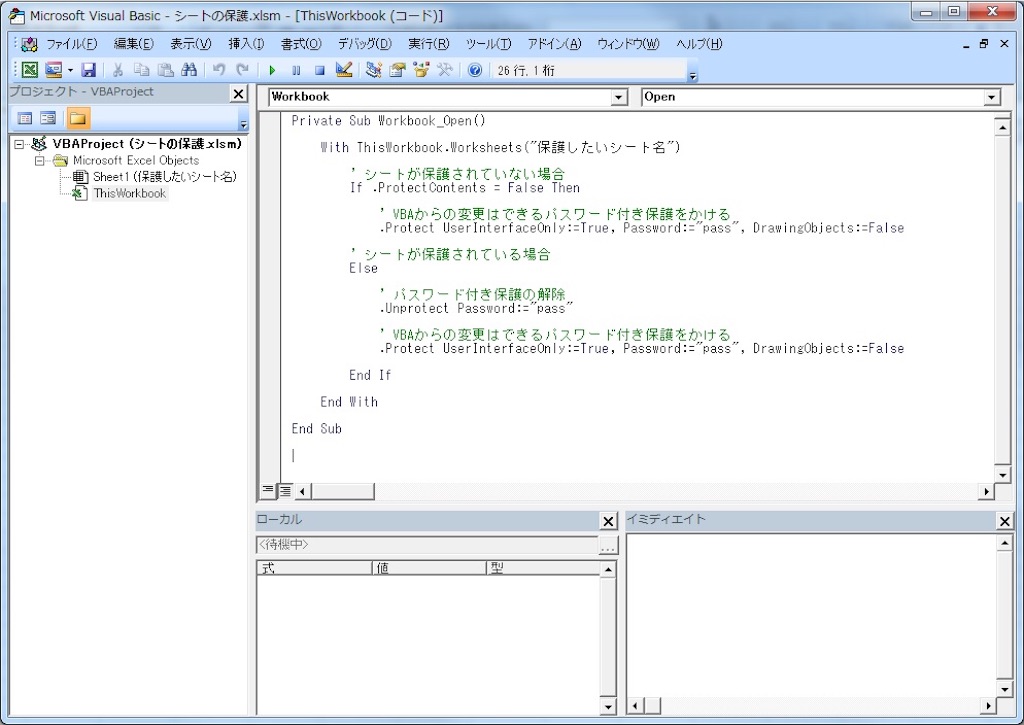Switch to Full Module View button
Screen dimensions: 1024x725
285,490
